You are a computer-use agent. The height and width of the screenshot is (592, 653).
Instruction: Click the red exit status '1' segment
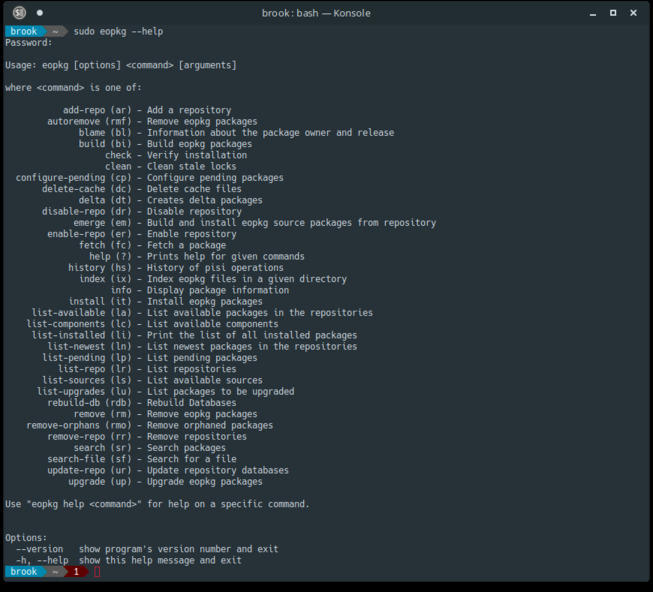[x=76, y=572]
